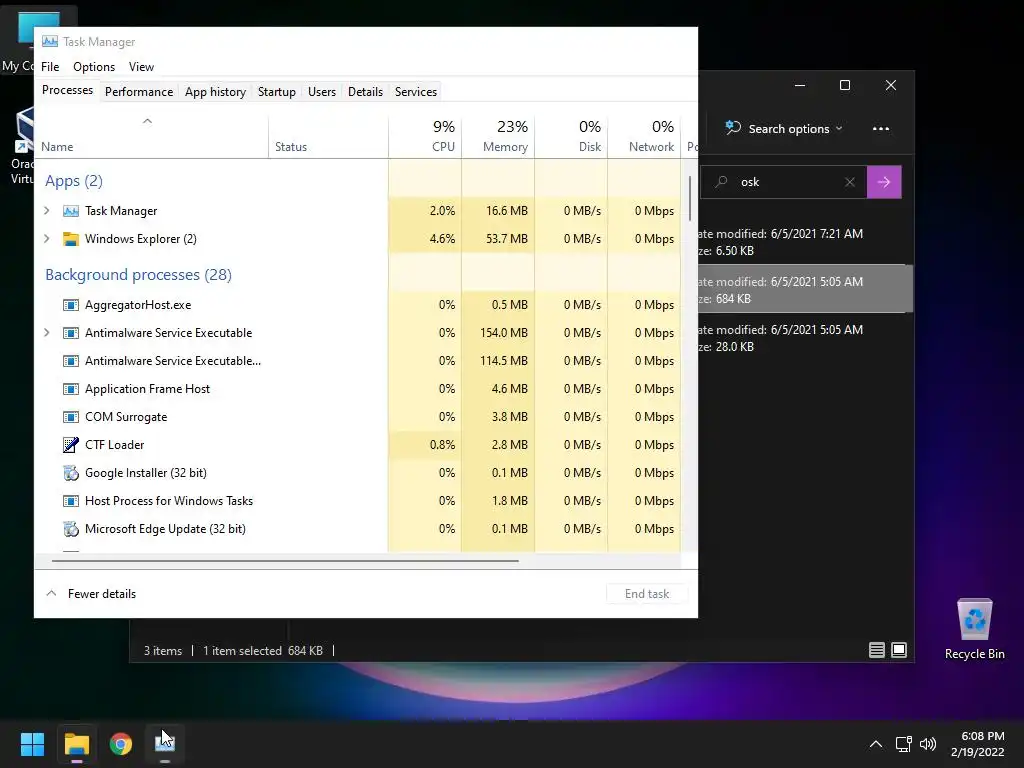Open the Windows Start menu
Viewport: 1024px width, 768px height.
pos(32,744)
